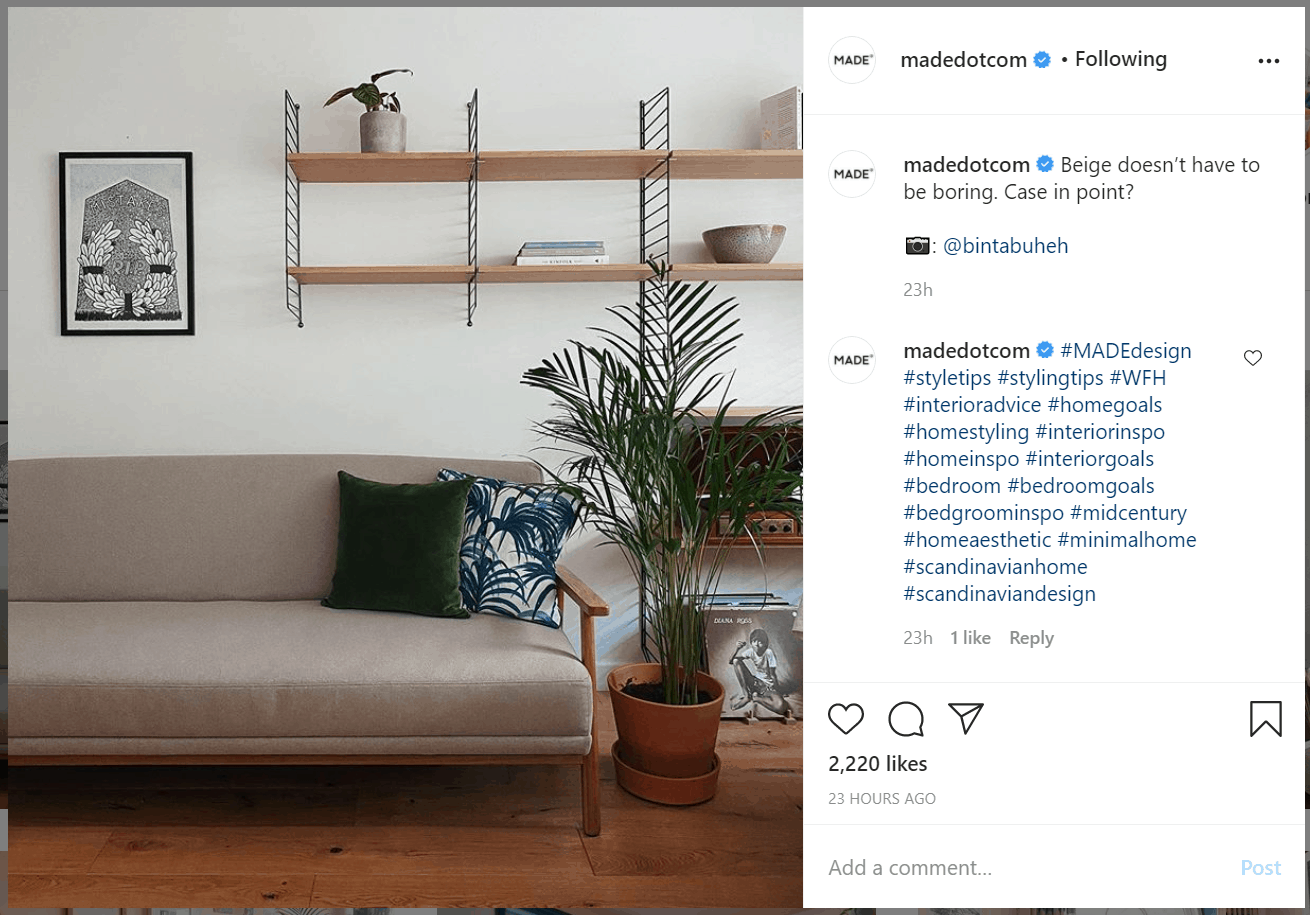The height and width of the screenshot is (915, 1310).
Task: Click the Post comment button
Action: (x=1261, y=868)
